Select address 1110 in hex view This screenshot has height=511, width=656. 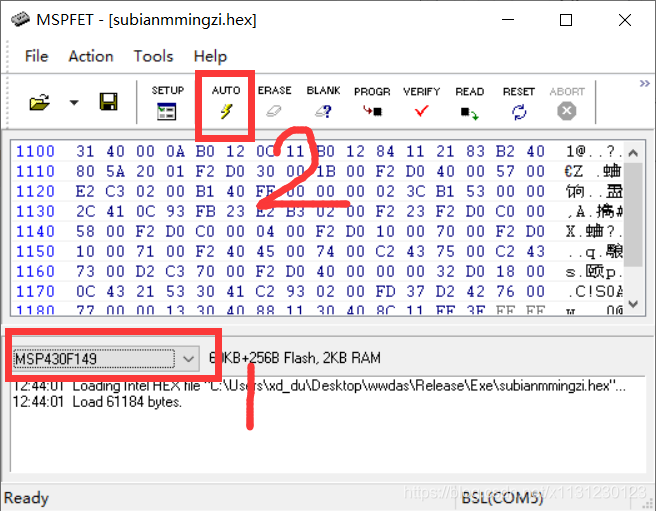35,171
